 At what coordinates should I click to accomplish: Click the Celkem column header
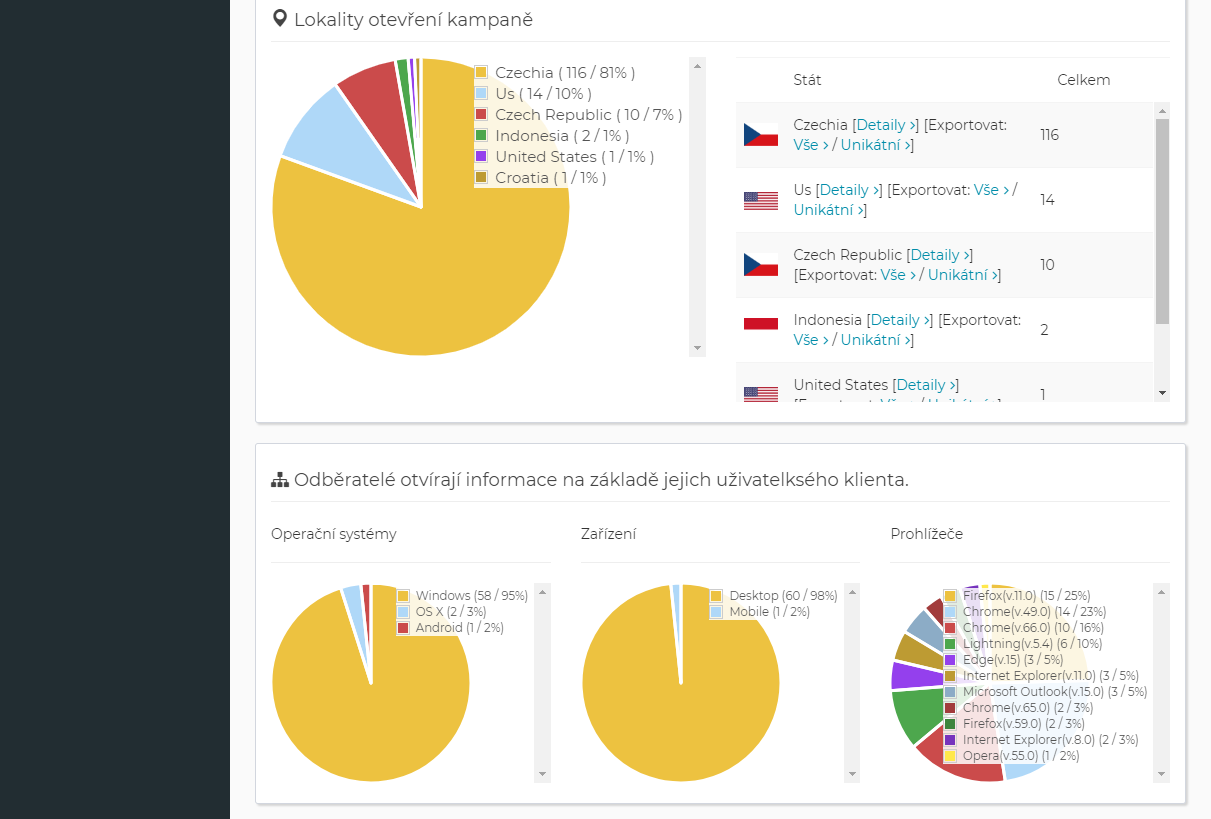click(x=1083, y=80)
